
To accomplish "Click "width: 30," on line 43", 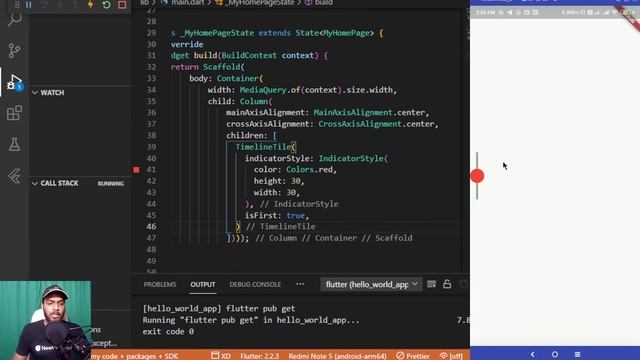I will (x=277, y=192).
